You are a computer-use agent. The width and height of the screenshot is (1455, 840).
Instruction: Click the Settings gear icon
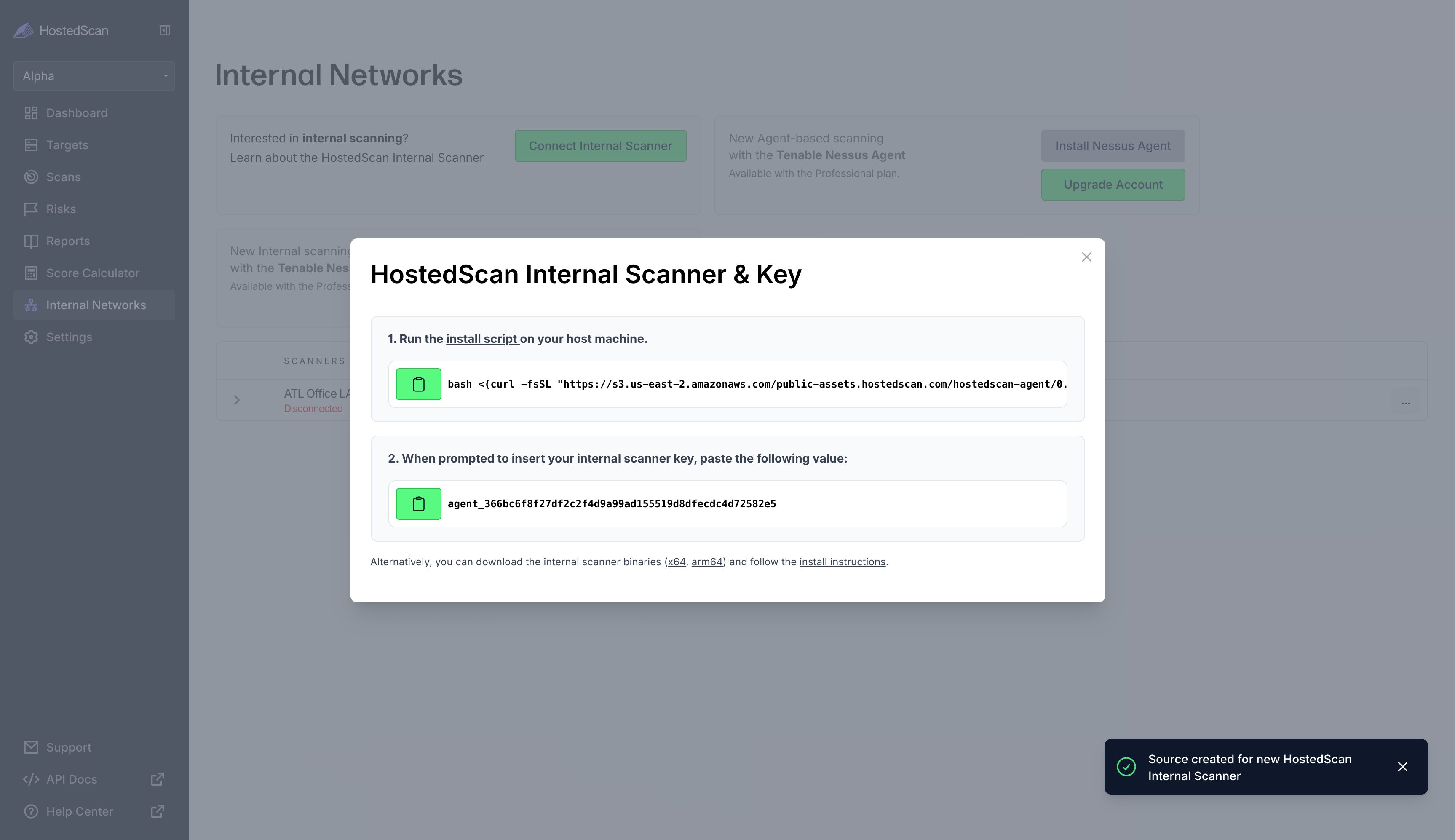click(x=31, y=337)
